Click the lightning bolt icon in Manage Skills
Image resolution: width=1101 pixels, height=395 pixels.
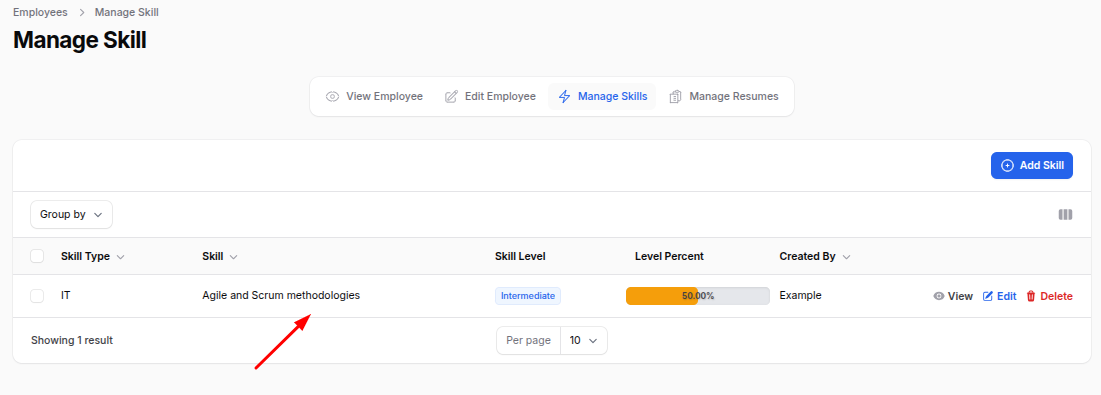click(x=565, y=96)
